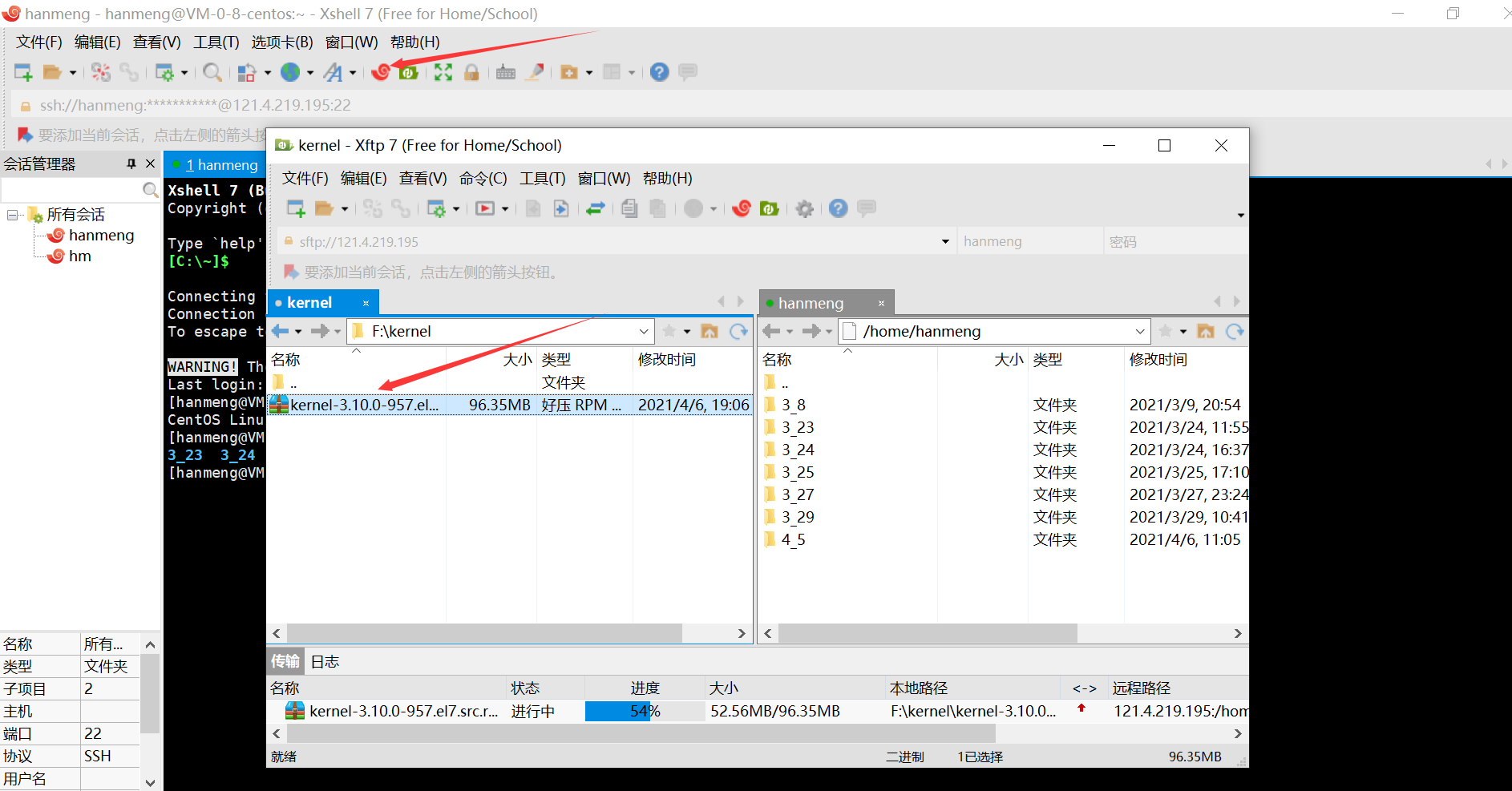This screenshot has height=791, width=1512.
Task: Click the magnifier search icon in Xshell toolbar
Action: pyautogui.click(x=212, y=72)
